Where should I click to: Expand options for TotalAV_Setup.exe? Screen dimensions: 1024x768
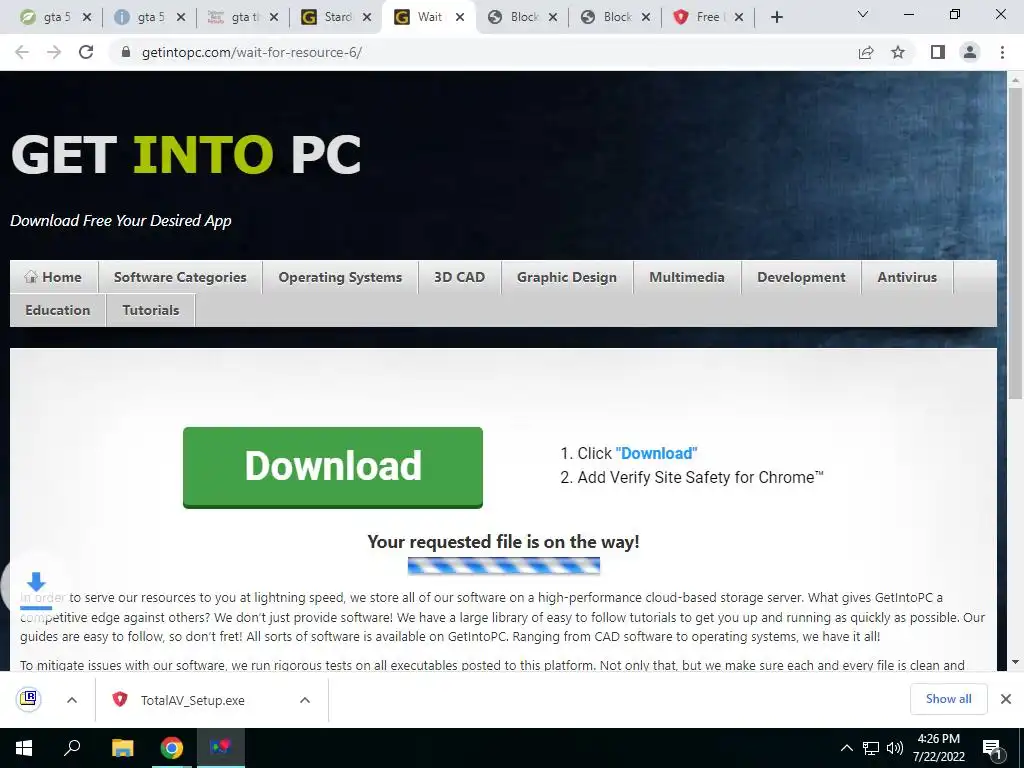tap(305, 700)
